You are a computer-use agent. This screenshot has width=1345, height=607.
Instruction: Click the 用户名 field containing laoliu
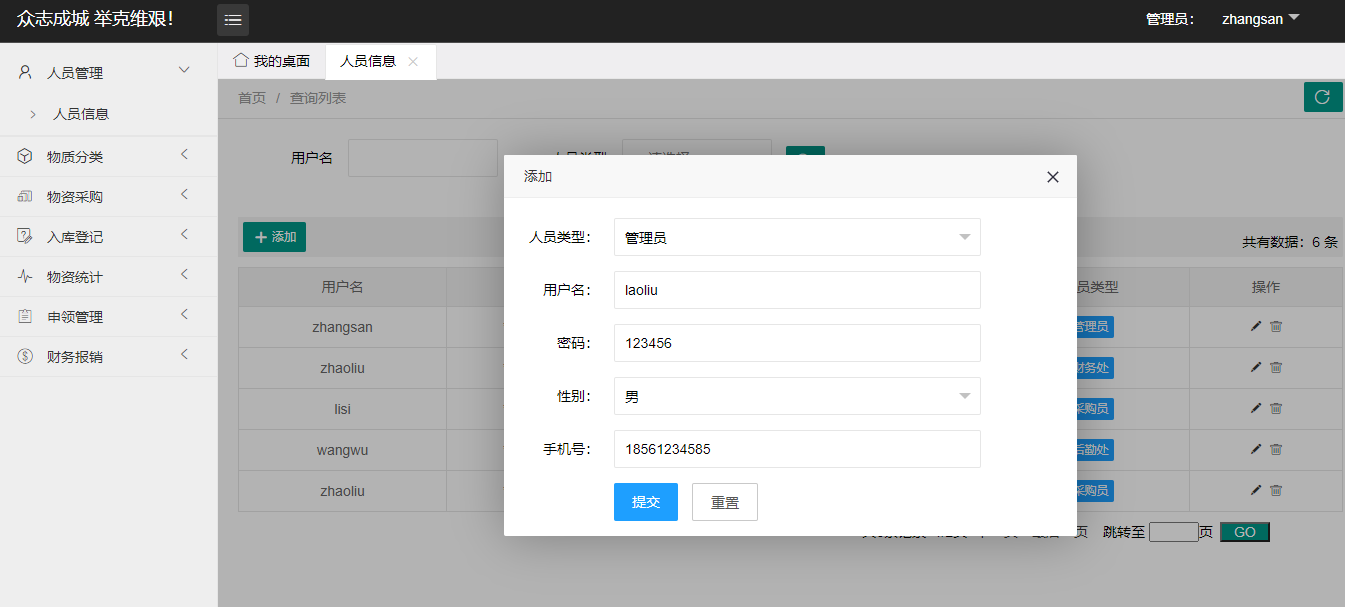(797, 290)
